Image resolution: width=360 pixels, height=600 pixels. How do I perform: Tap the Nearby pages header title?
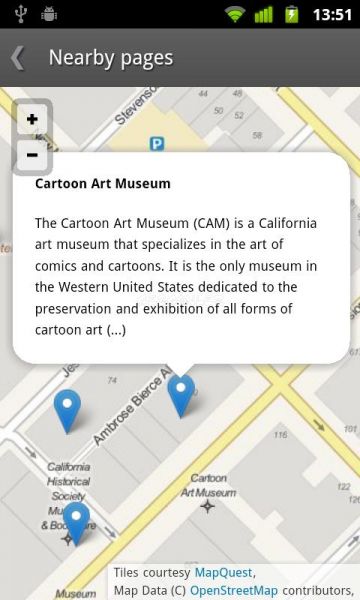[x=111, y=59]
